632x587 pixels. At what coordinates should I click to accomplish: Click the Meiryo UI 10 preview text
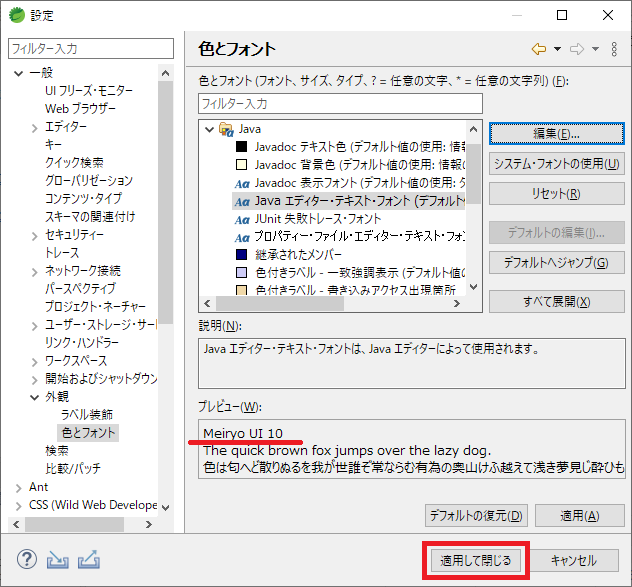pyautogui.click(x=243, y=433)
